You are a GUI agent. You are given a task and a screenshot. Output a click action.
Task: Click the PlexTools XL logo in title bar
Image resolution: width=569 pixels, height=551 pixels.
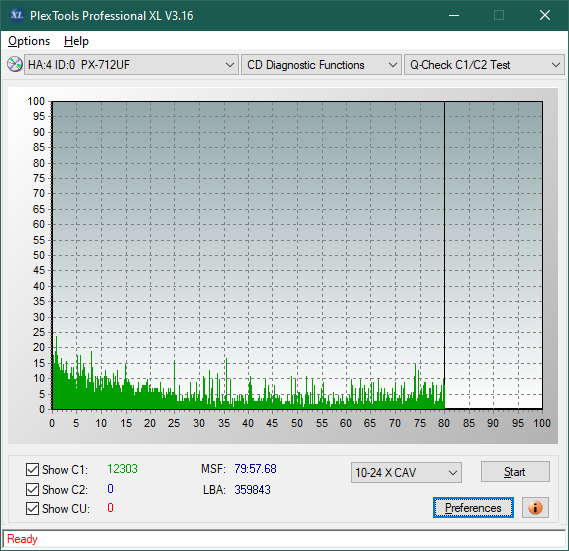(17, 15)
